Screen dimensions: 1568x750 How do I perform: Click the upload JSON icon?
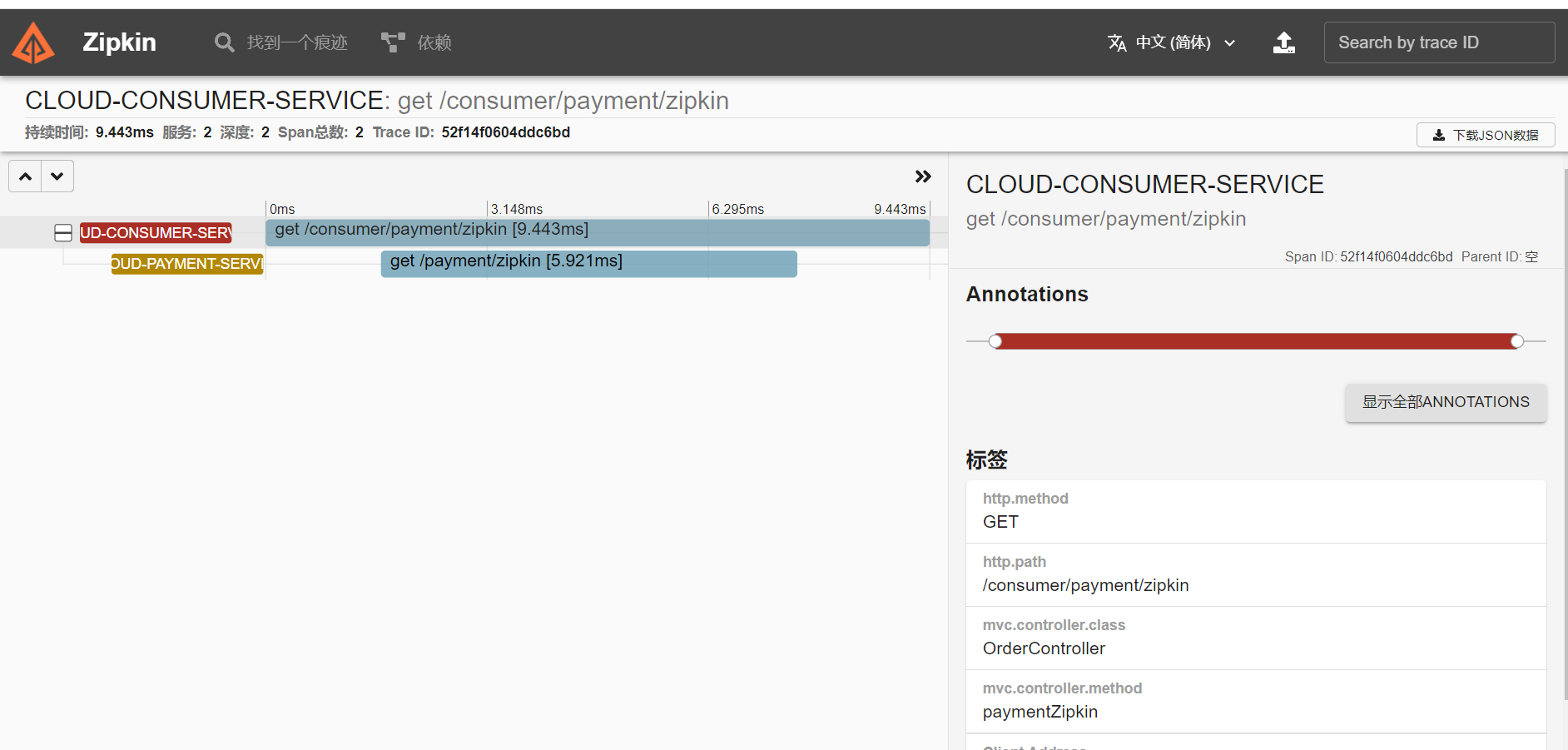pos(1284,42)
